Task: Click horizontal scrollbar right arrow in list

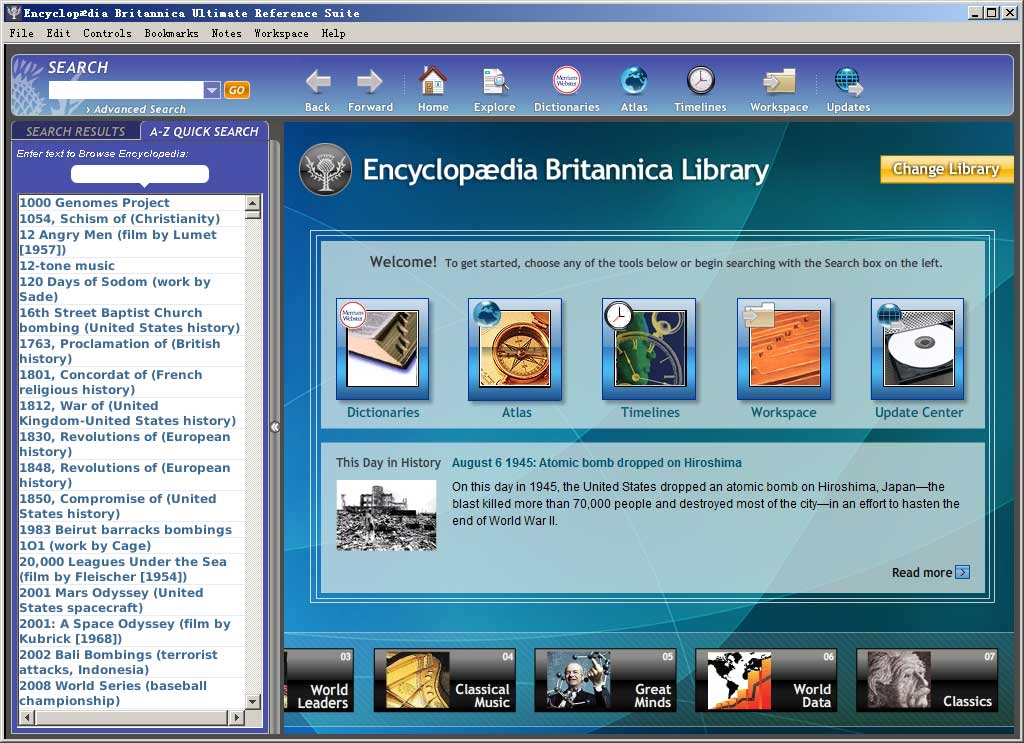Action: (236, 717)
